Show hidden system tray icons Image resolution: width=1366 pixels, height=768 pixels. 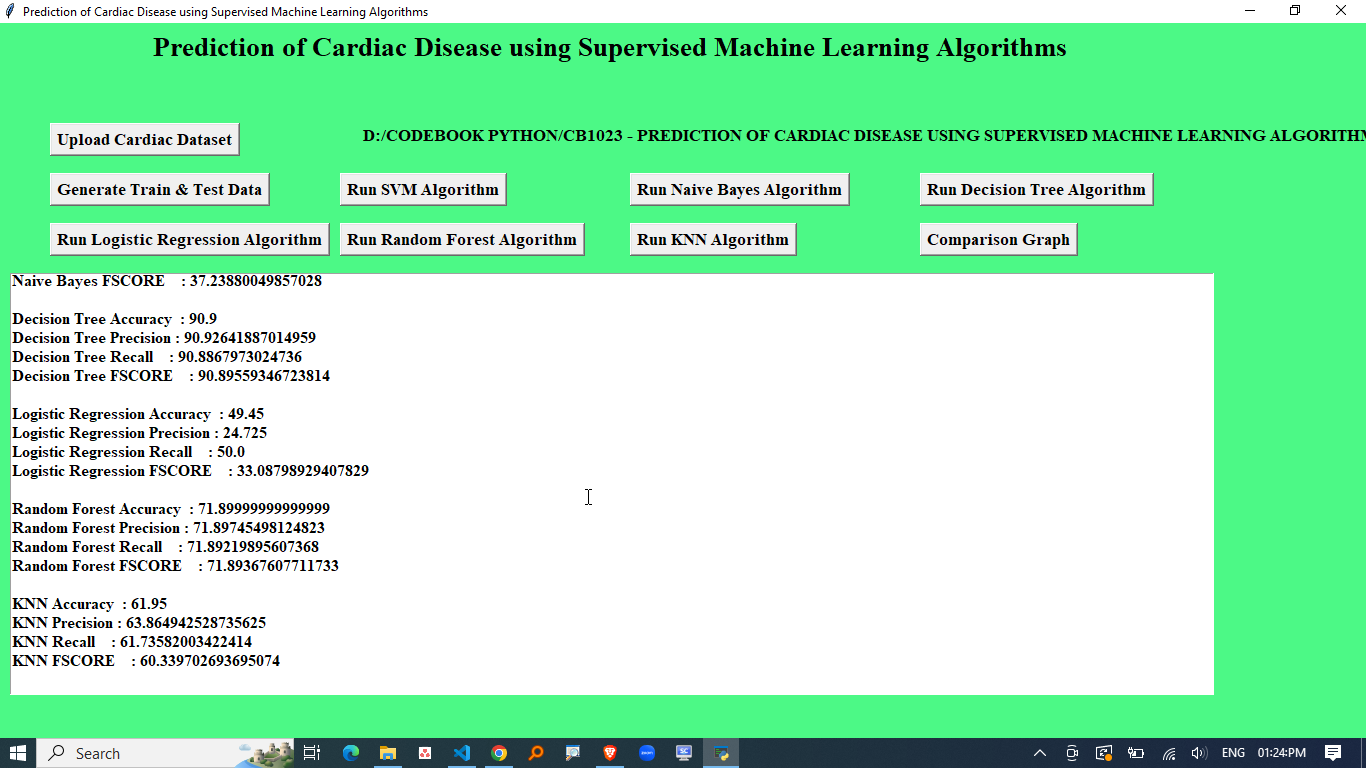(1040, 753)
